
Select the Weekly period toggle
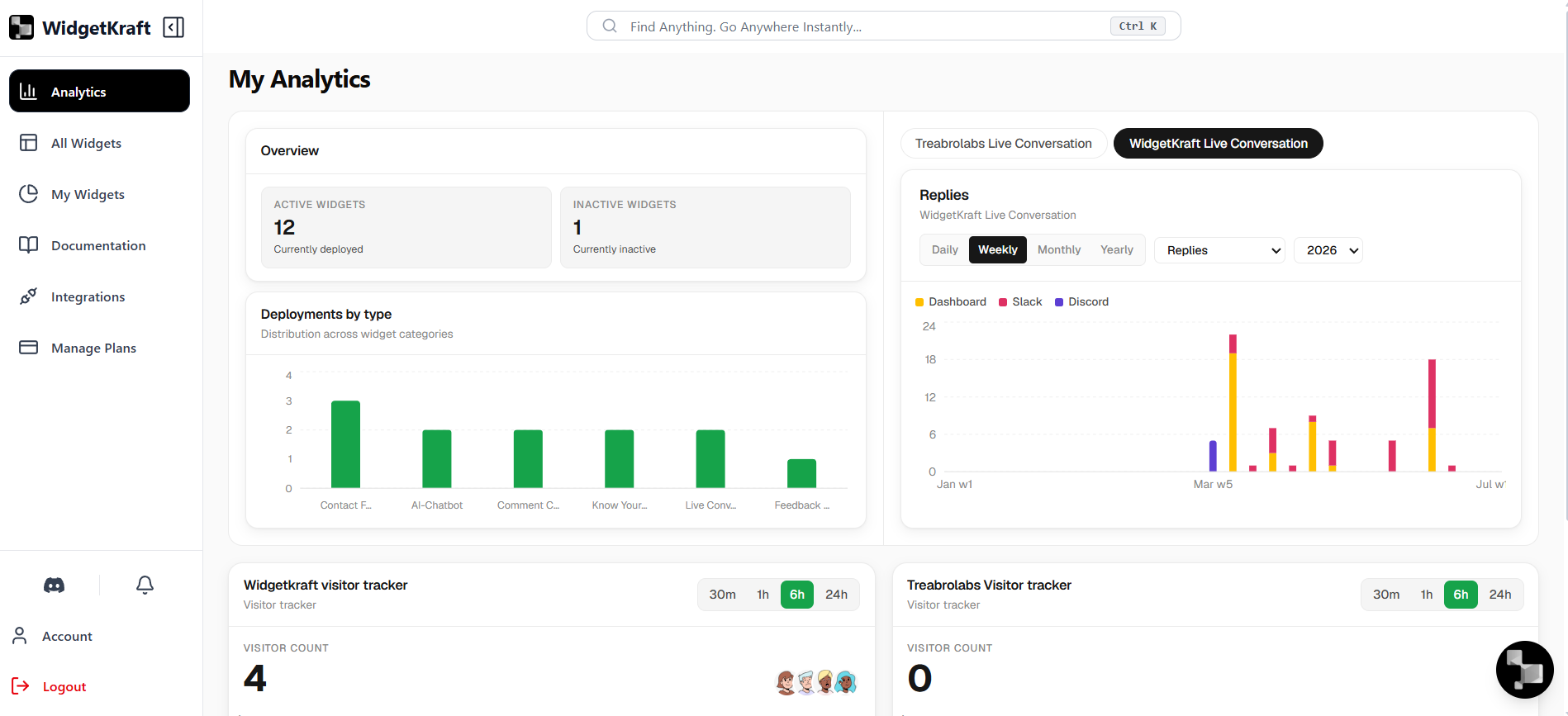(998, 250)
